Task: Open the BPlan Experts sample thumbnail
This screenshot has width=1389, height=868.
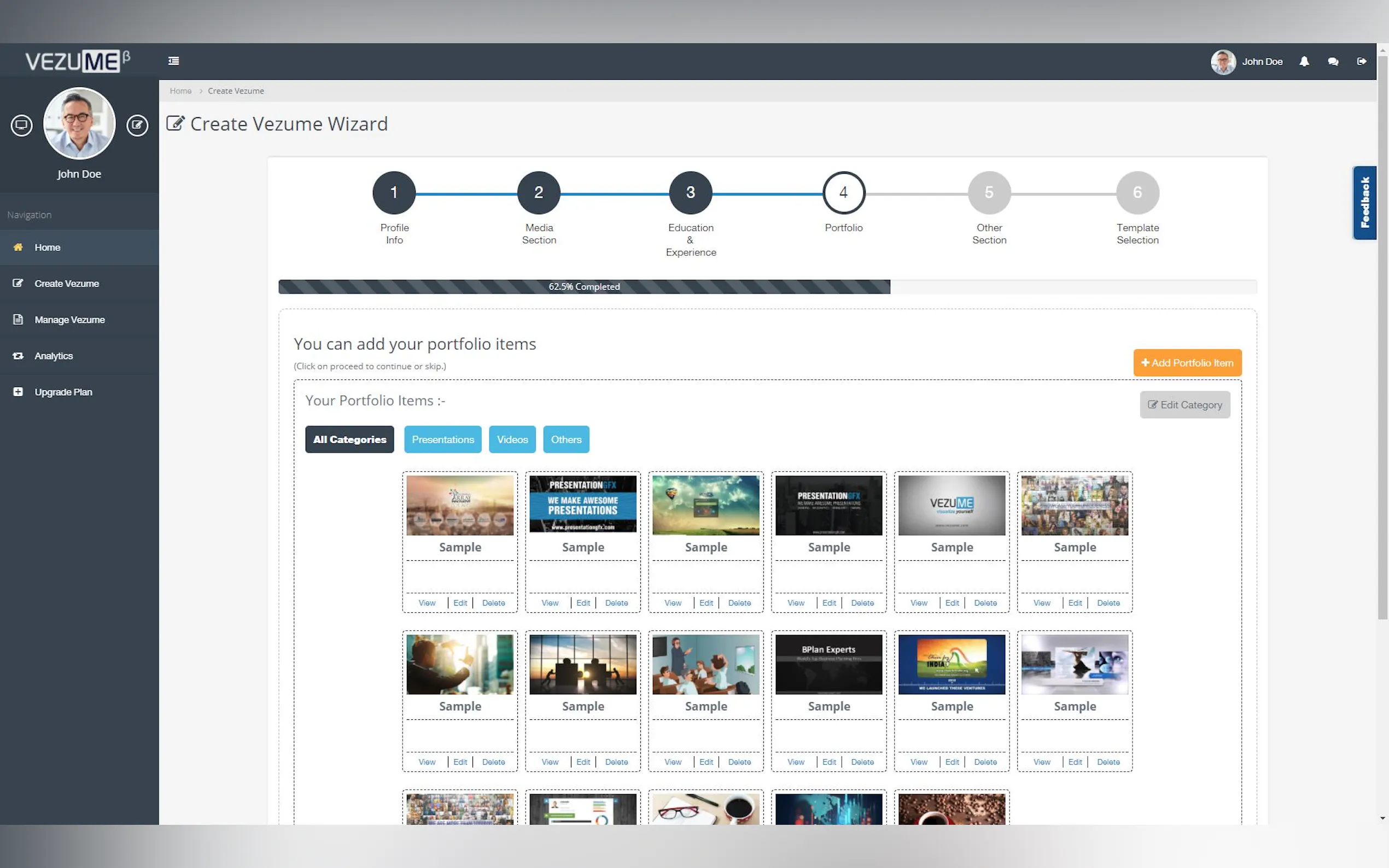Action: [828, 664]
